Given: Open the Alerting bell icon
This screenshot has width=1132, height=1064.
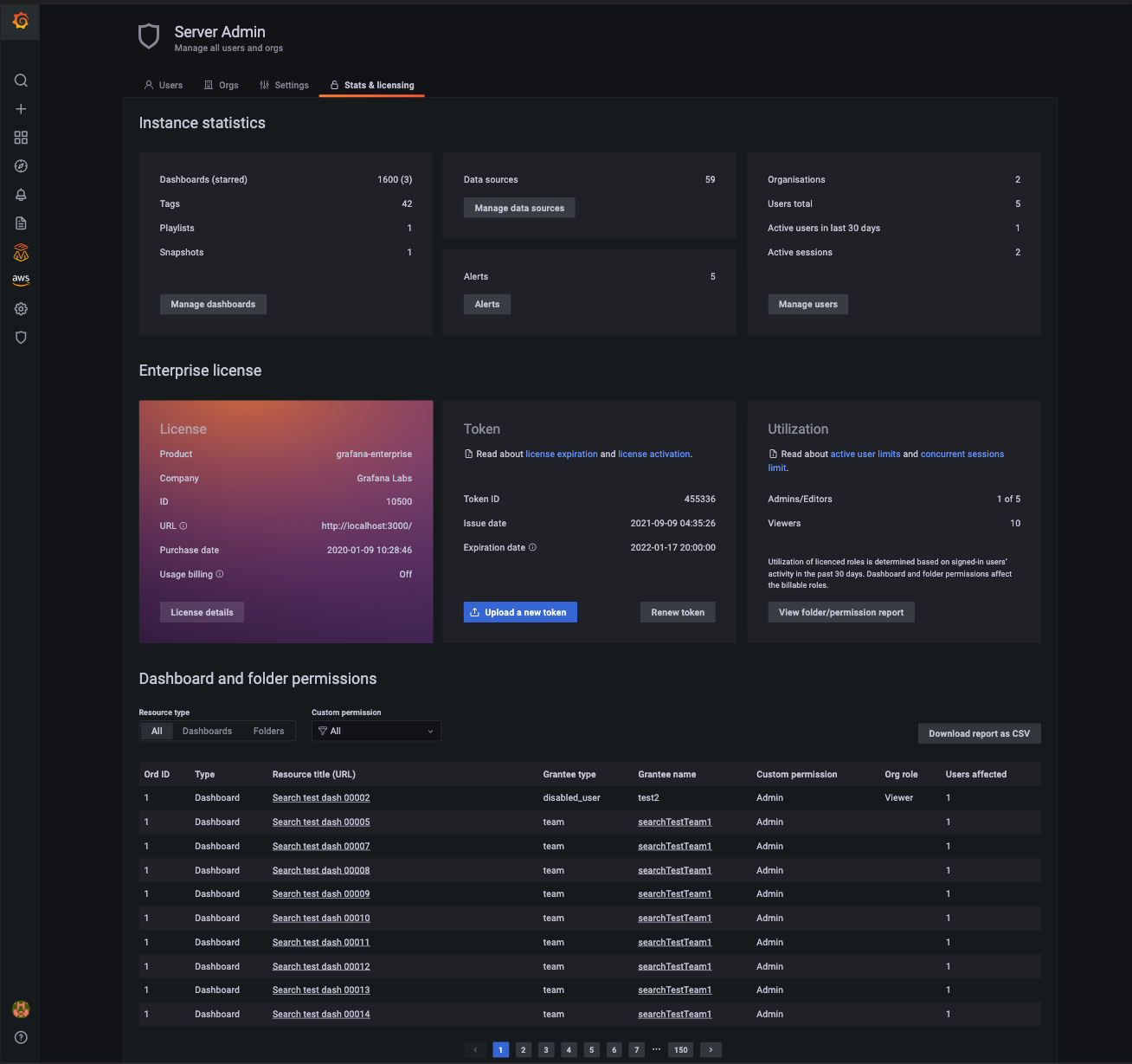Looking at the screenshot, I should [x=21, y=195].
